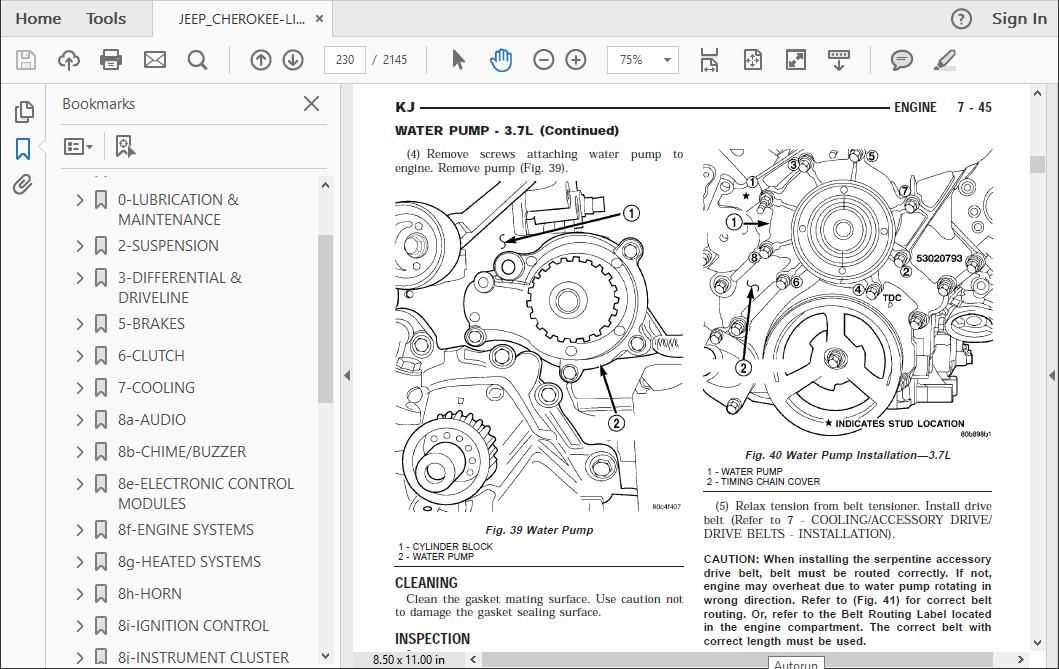This screenshot has width=1059, height=669.
Task: Enter full screen mode icon
Action: [x=796, y=60]
